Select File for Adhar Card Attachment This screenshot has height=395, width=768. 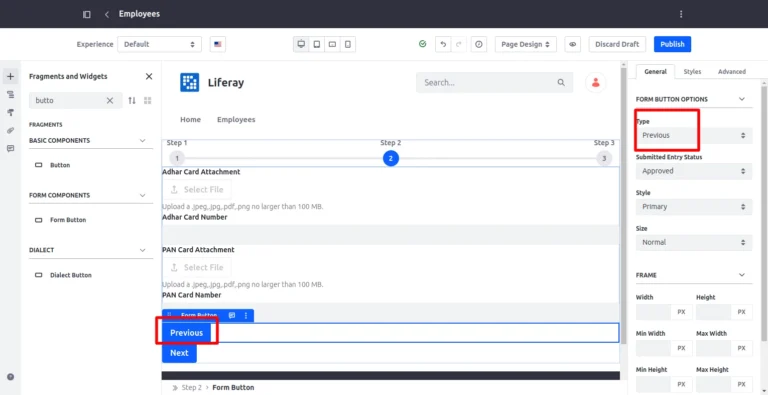(196, 190)
